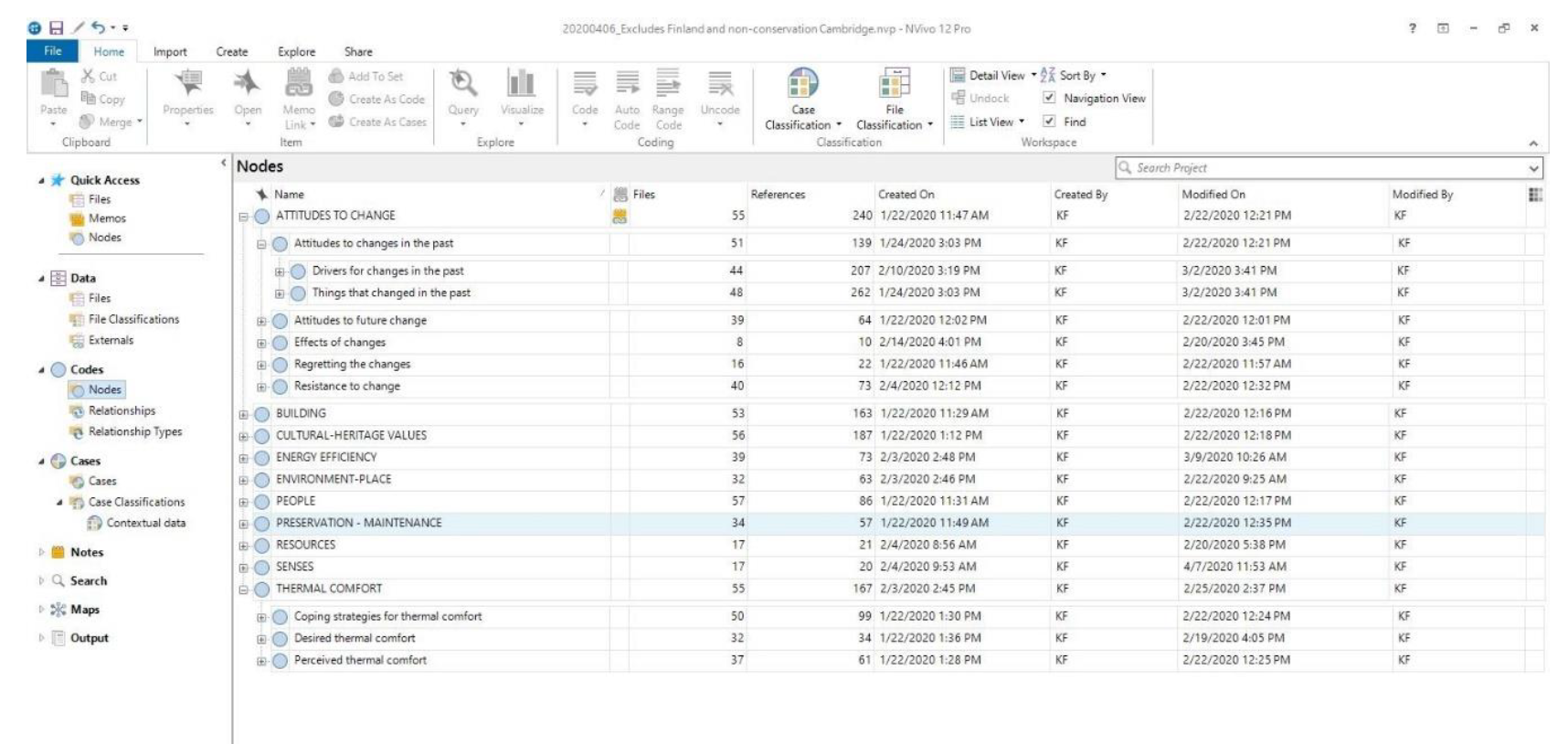The width and height of the screenshot is (1568, 744).
Task: Open the File tab
Action: tap(53, 51)
